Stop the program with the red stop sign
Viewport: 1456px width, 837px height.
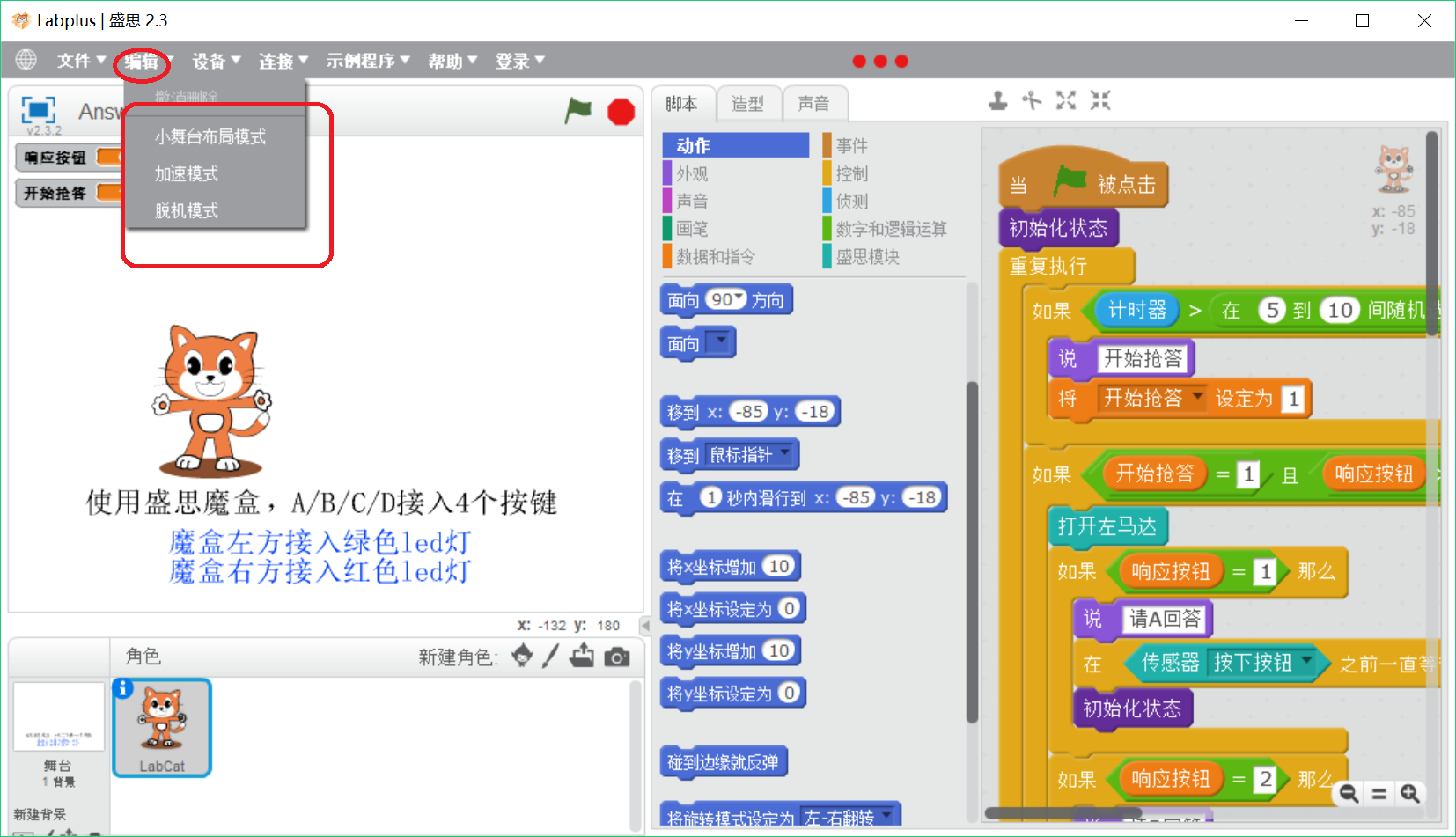click(621, 112)
